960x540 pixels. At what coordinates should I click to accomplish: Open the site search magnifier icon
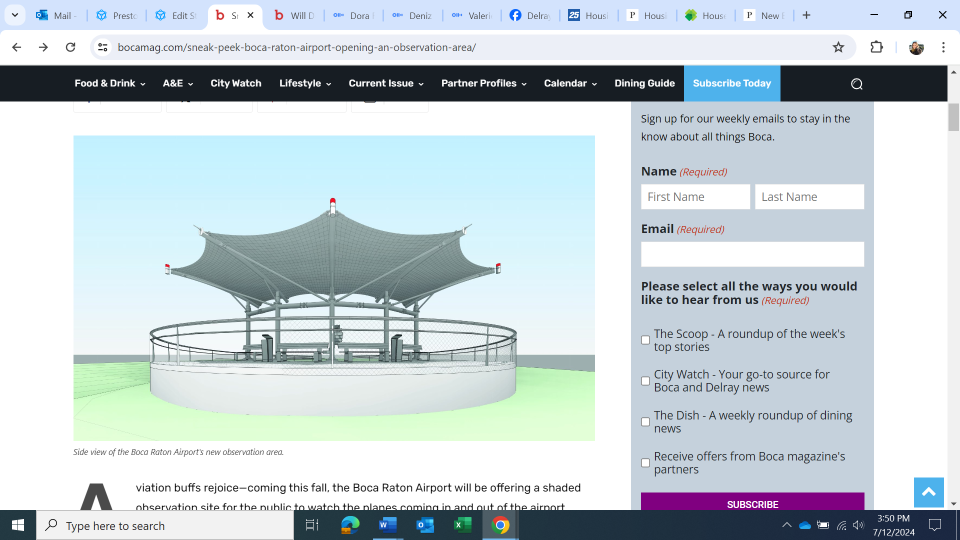(857, 84)
